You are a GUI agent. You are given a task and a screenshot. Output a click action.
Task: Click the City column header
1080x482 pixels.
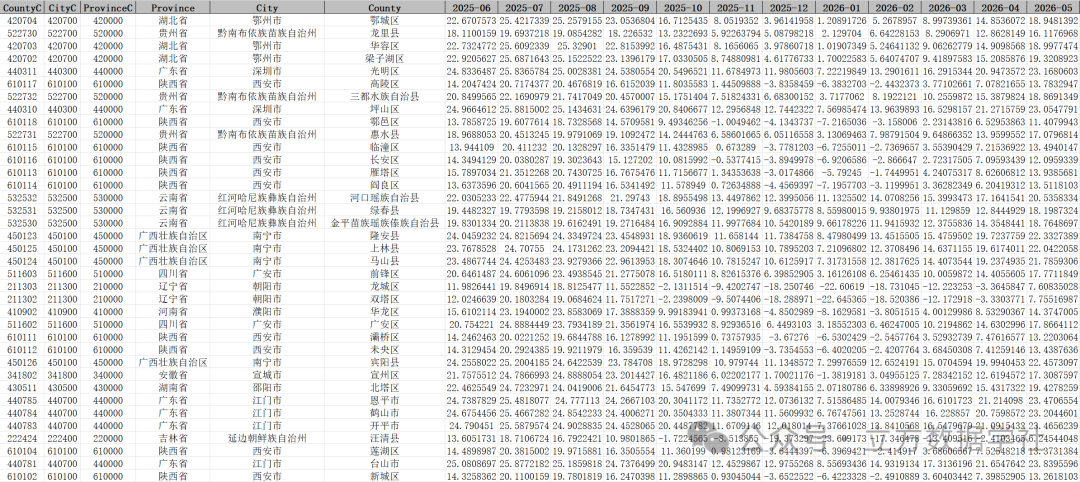coord(267,8)
